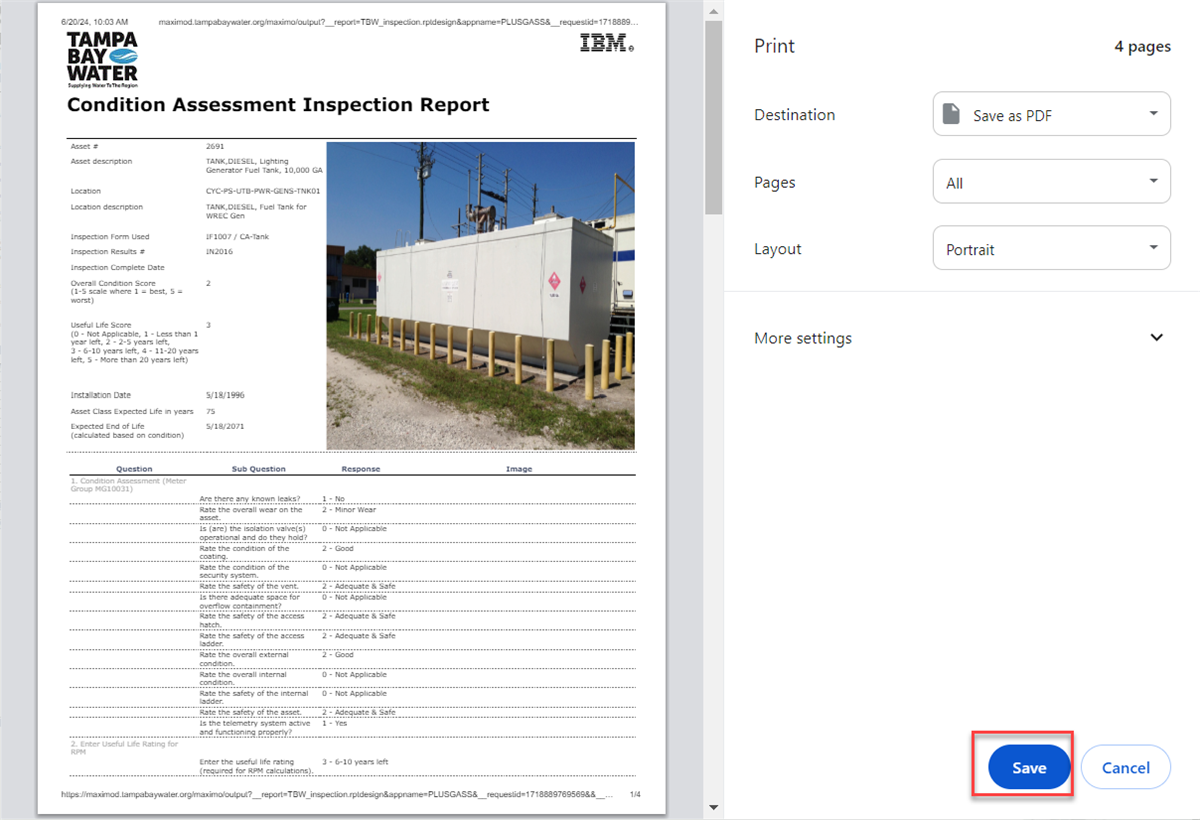The image size is (1200, 820).
Task: Click the Print heading
Action: tap(774, 46)
